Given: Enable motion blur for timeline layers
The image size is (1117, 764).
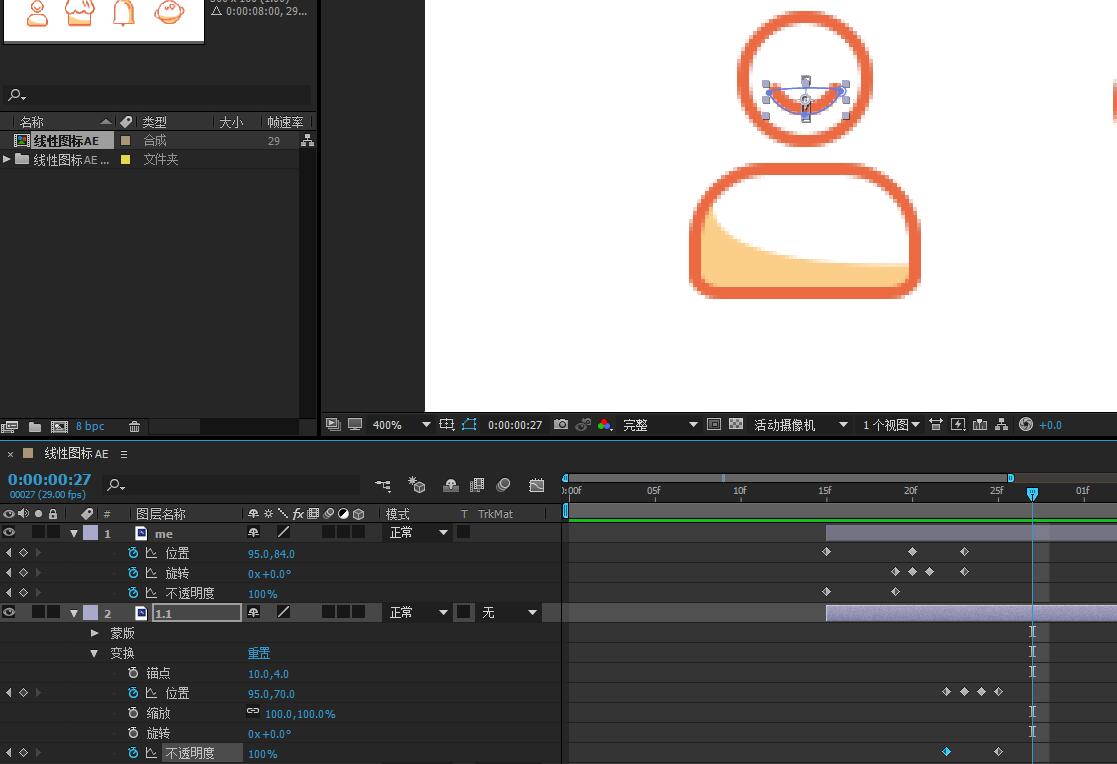Looking at the screenshot, I should click(504, 486).
